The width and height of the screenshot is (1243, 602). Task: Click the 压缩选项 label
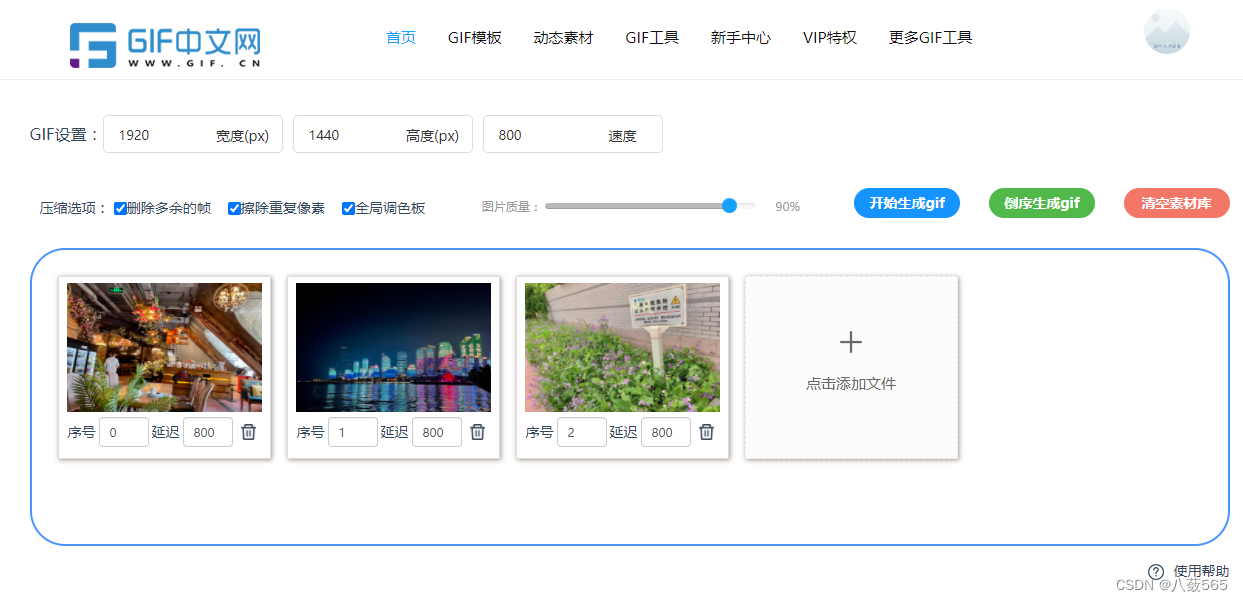[74, 208]
